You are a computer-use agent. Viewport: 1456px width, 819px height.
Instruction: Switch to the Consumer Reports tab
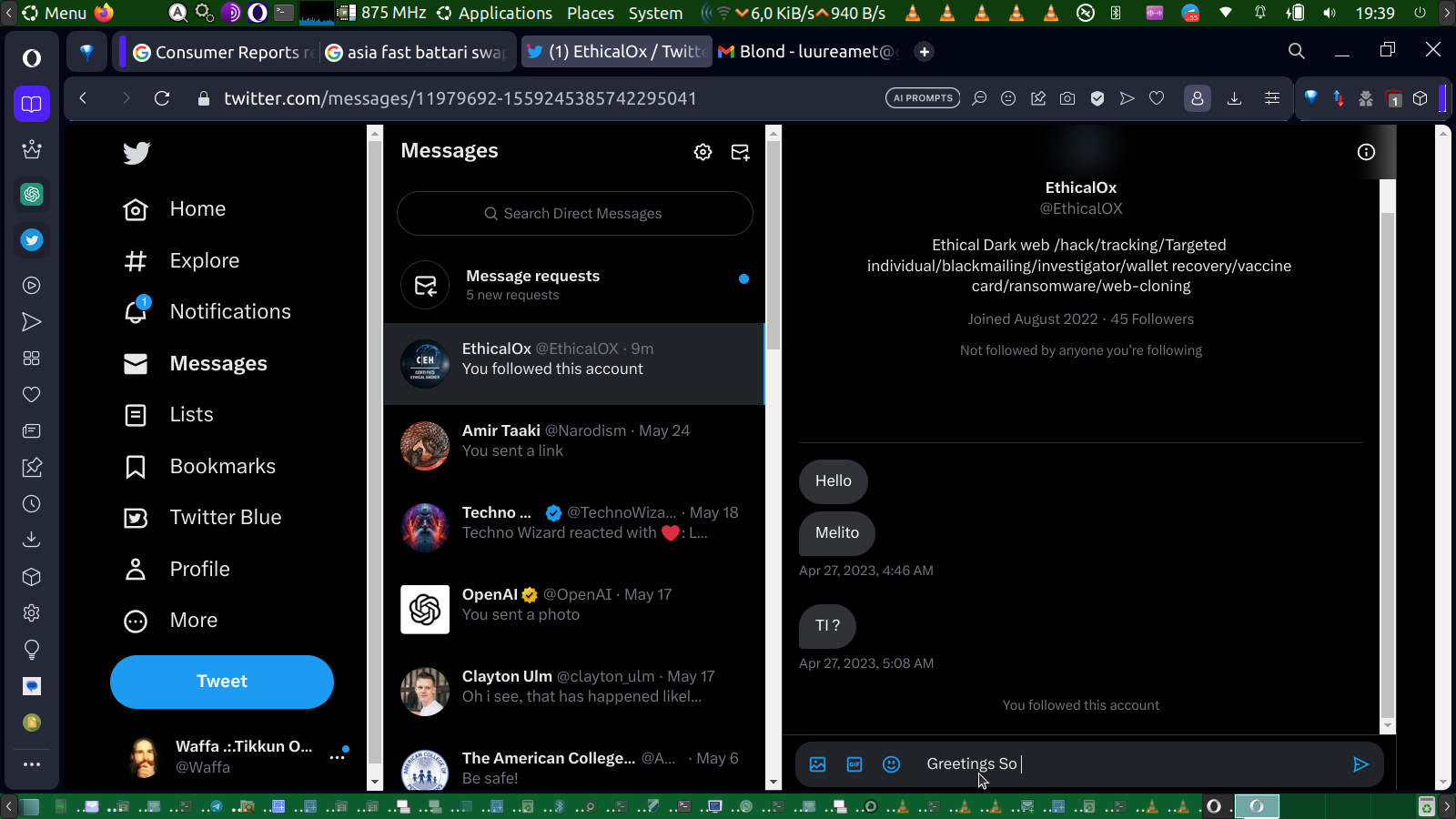(223, 52)
